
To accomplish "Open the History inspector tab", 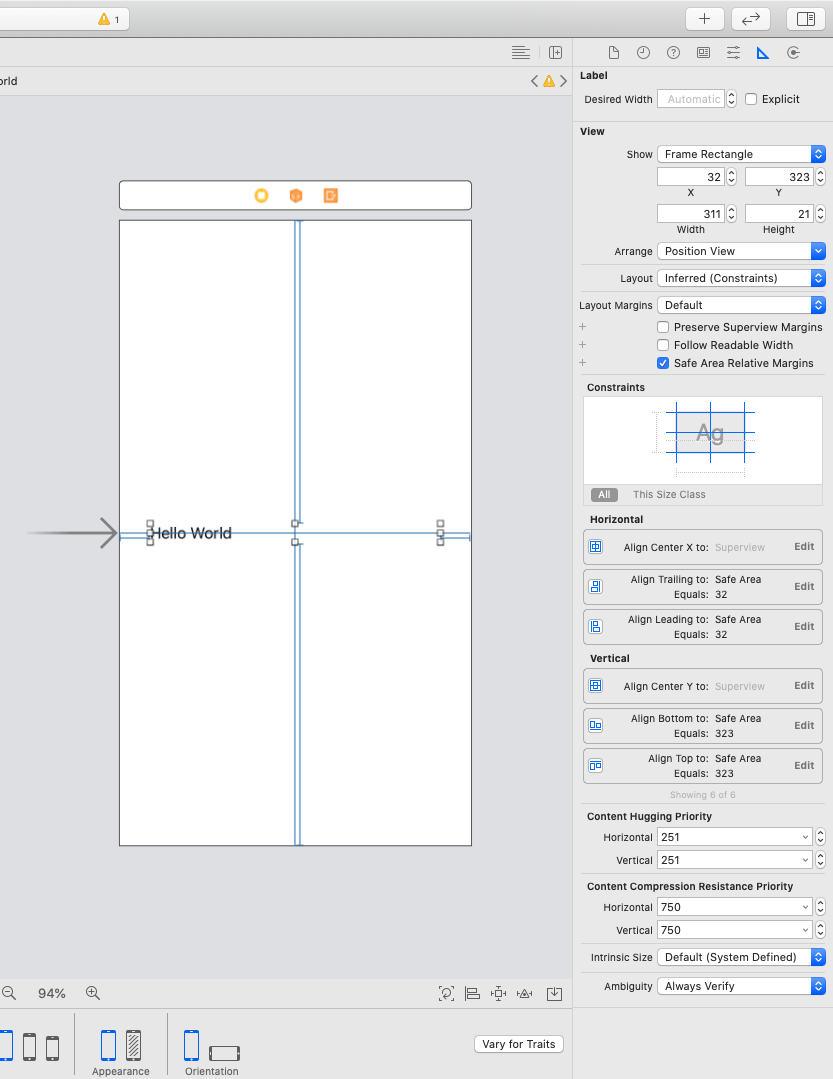I will [x=643, y=53].
